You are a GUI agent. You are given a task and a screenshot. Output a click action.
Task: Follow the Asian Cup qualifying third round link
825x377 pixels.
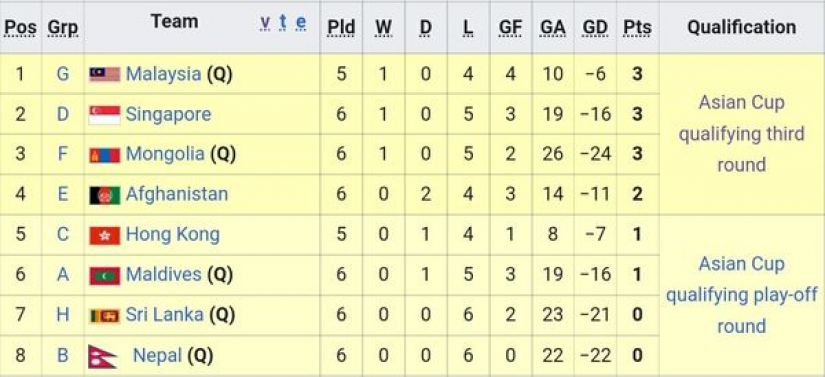[741, 134]
